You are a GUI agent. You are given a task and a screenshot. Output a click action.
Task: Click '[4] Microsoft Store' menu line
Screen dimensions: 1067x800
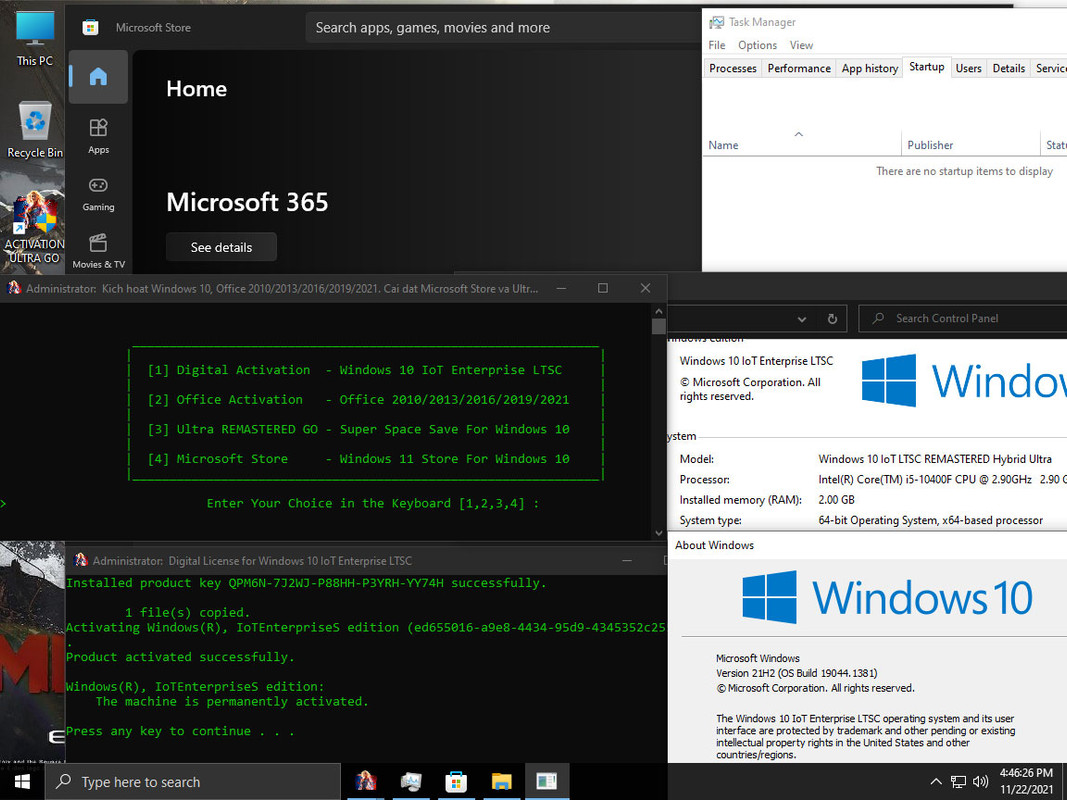tap(358, 459)
